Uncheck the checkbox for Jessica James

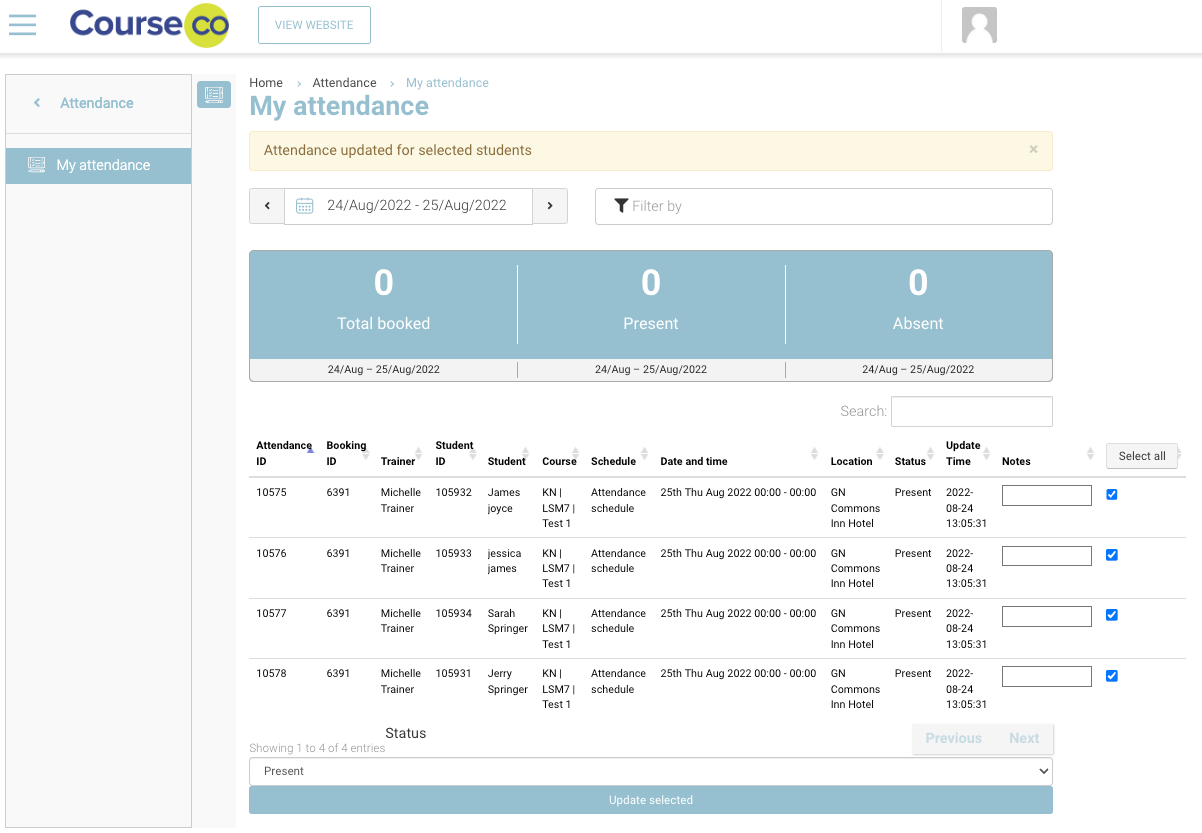(x=1112, y=555)
